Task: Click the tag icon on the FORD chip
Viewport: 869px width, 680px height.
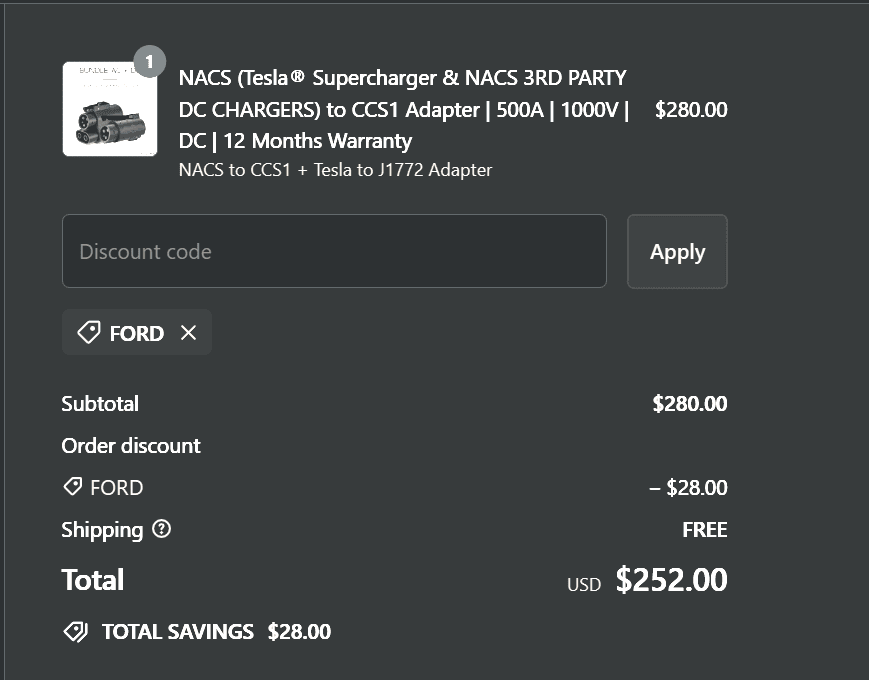Action: (x=89, y=333)
